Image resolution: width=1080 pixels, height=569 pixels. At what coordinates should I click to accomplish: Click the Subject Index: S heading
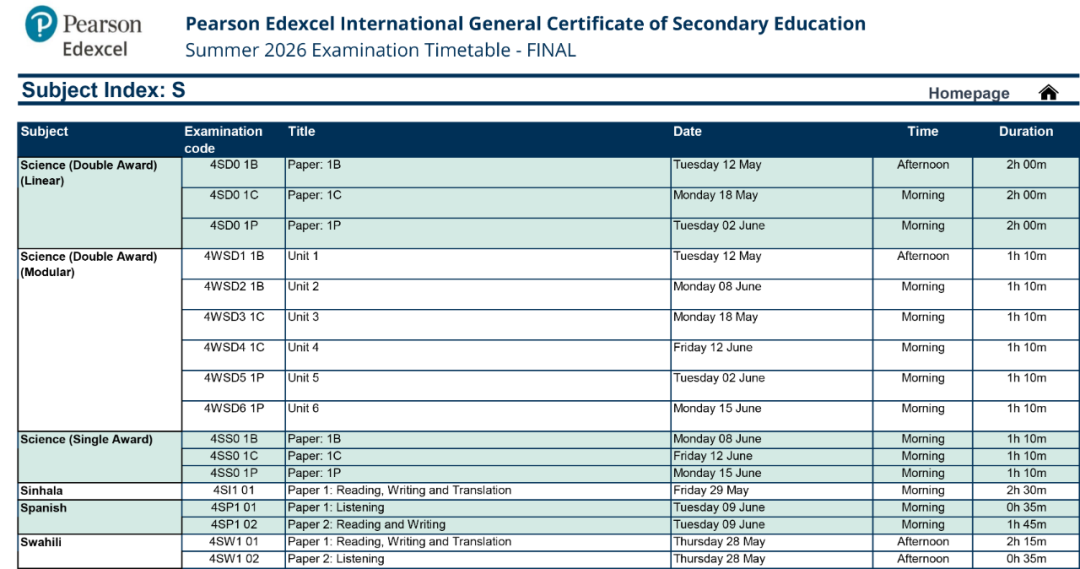click(104, 90)
